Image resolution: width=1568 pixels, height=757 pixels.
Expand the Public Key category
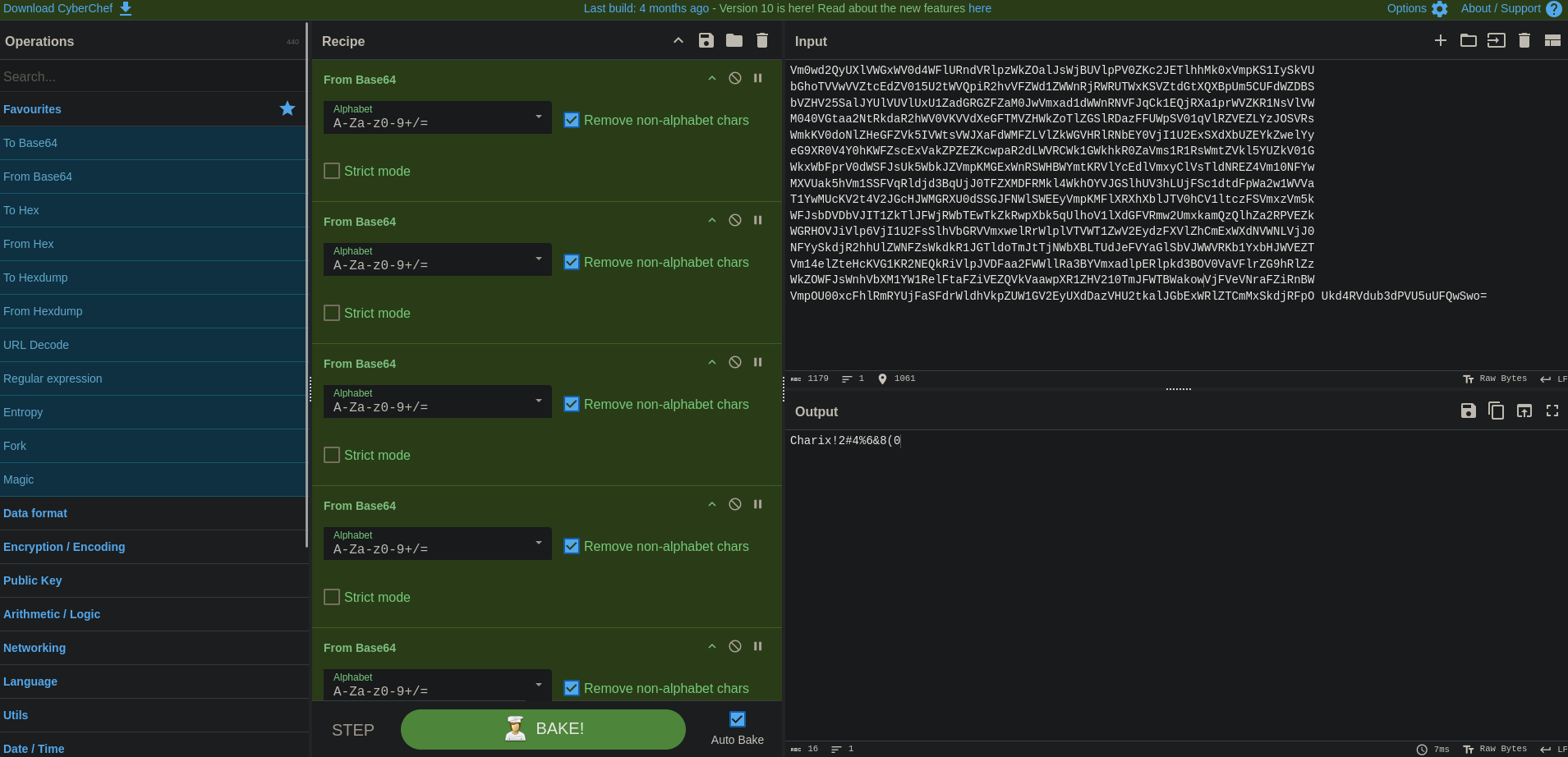(x=153, y=580)
